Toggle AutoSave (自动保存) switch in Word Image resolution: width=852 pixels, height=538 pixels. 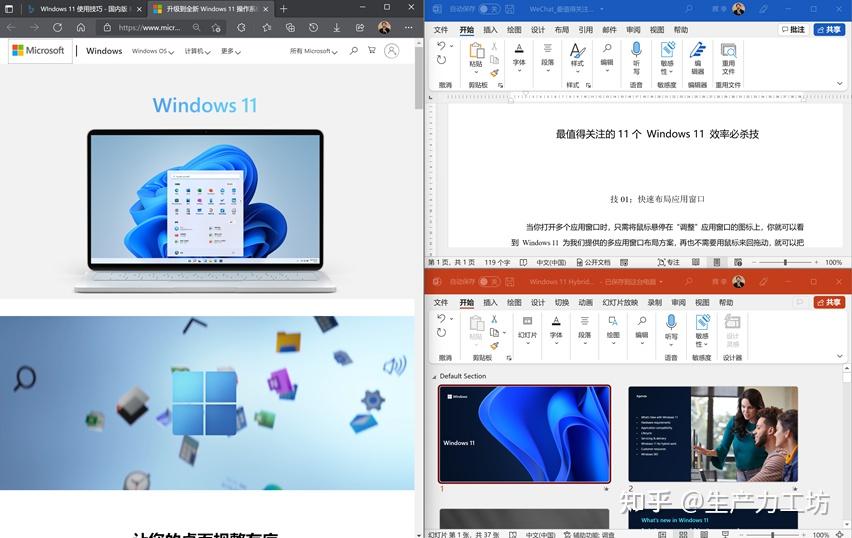[x=488, y=9]
